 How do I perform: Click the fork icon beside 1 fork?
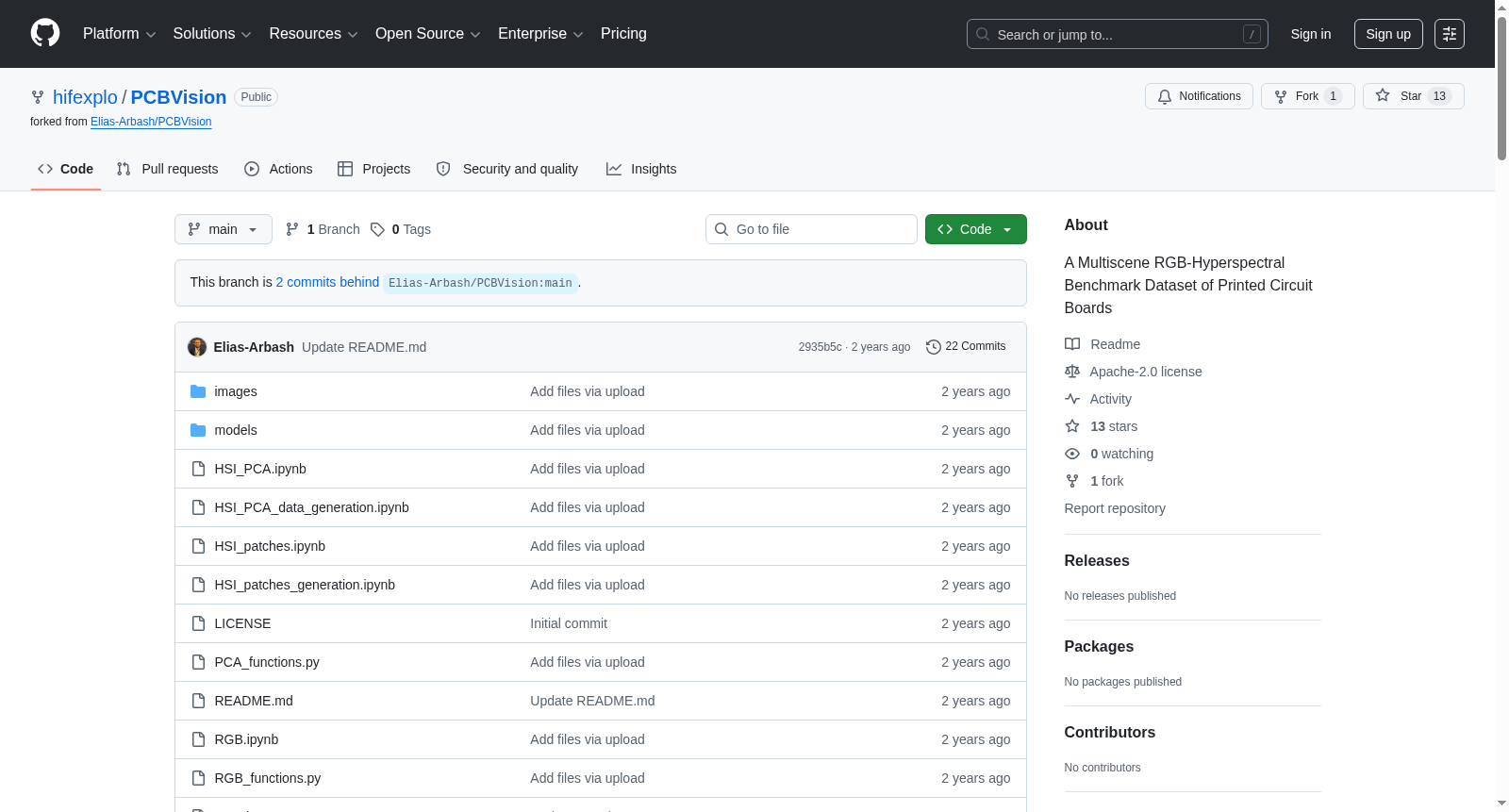(1072, 481)
